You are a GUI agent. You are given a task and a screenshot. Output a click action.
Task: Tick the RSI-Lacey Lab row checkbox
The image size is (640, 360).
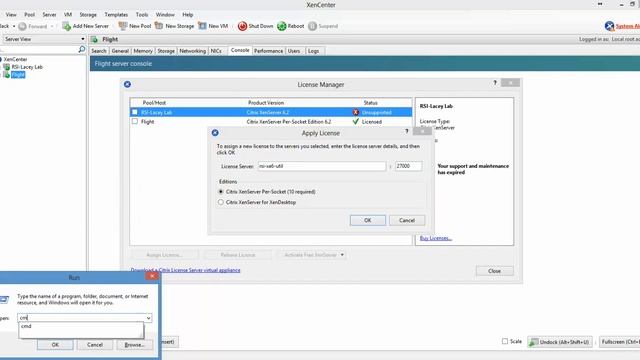pos(135,112)
